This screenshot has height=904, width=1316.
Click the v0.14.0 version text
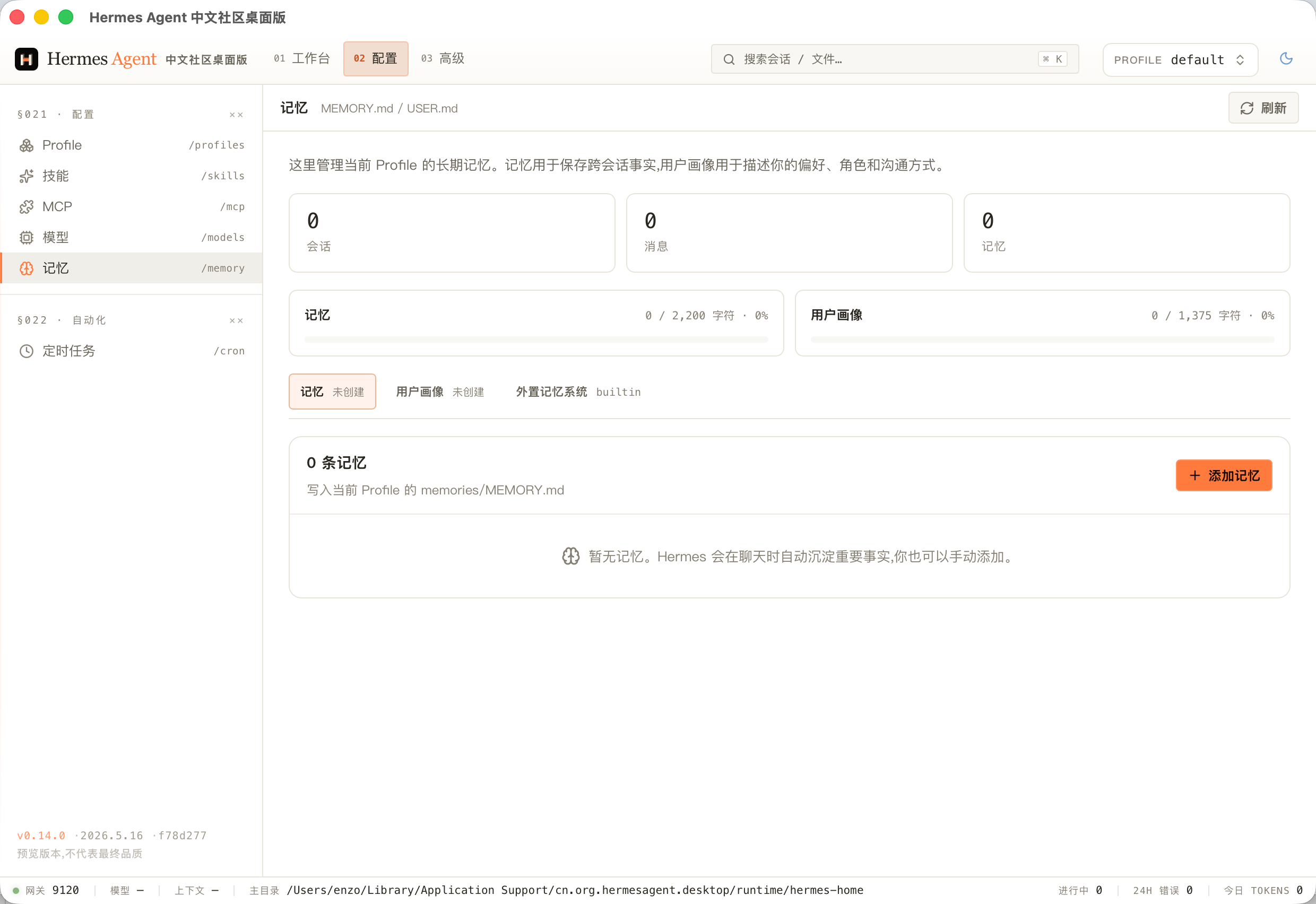[x=41, y=836]
